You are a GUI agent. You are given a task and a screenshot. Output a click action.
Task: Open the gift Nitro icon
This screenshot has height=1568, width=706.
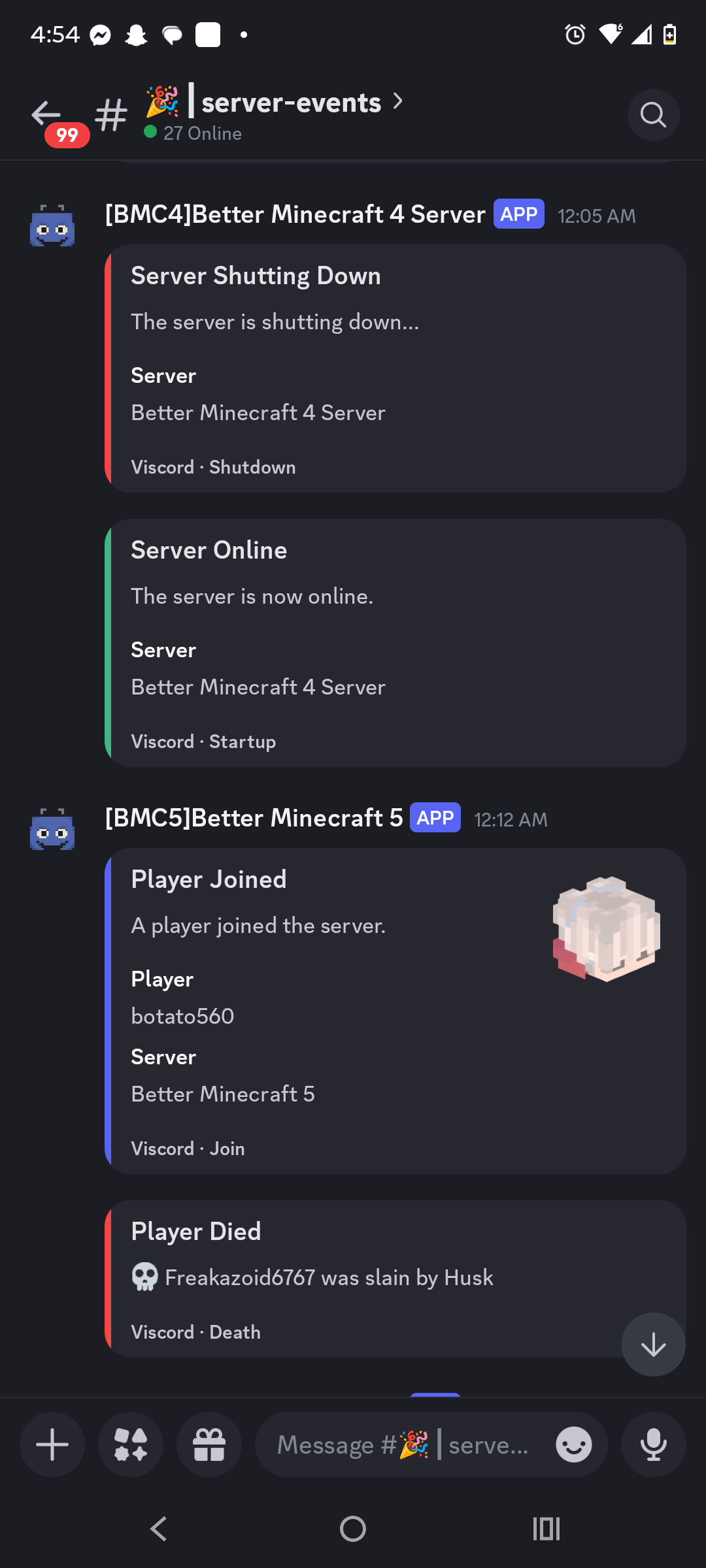click(209, 1445)
